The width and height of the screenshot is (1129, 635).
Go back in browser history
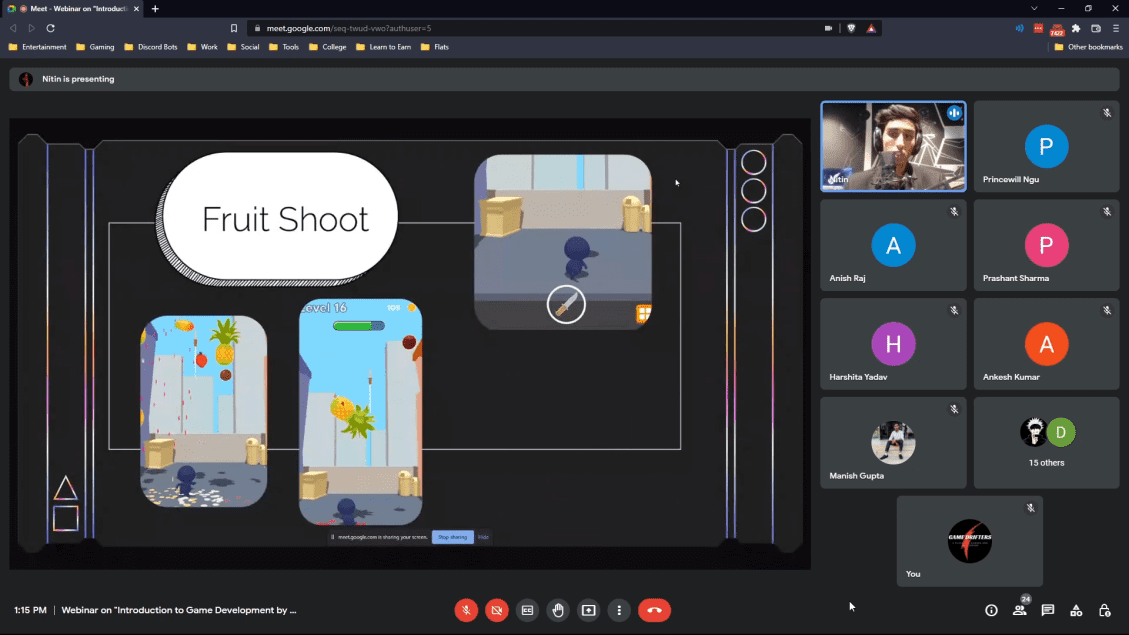tap(13, 28)
